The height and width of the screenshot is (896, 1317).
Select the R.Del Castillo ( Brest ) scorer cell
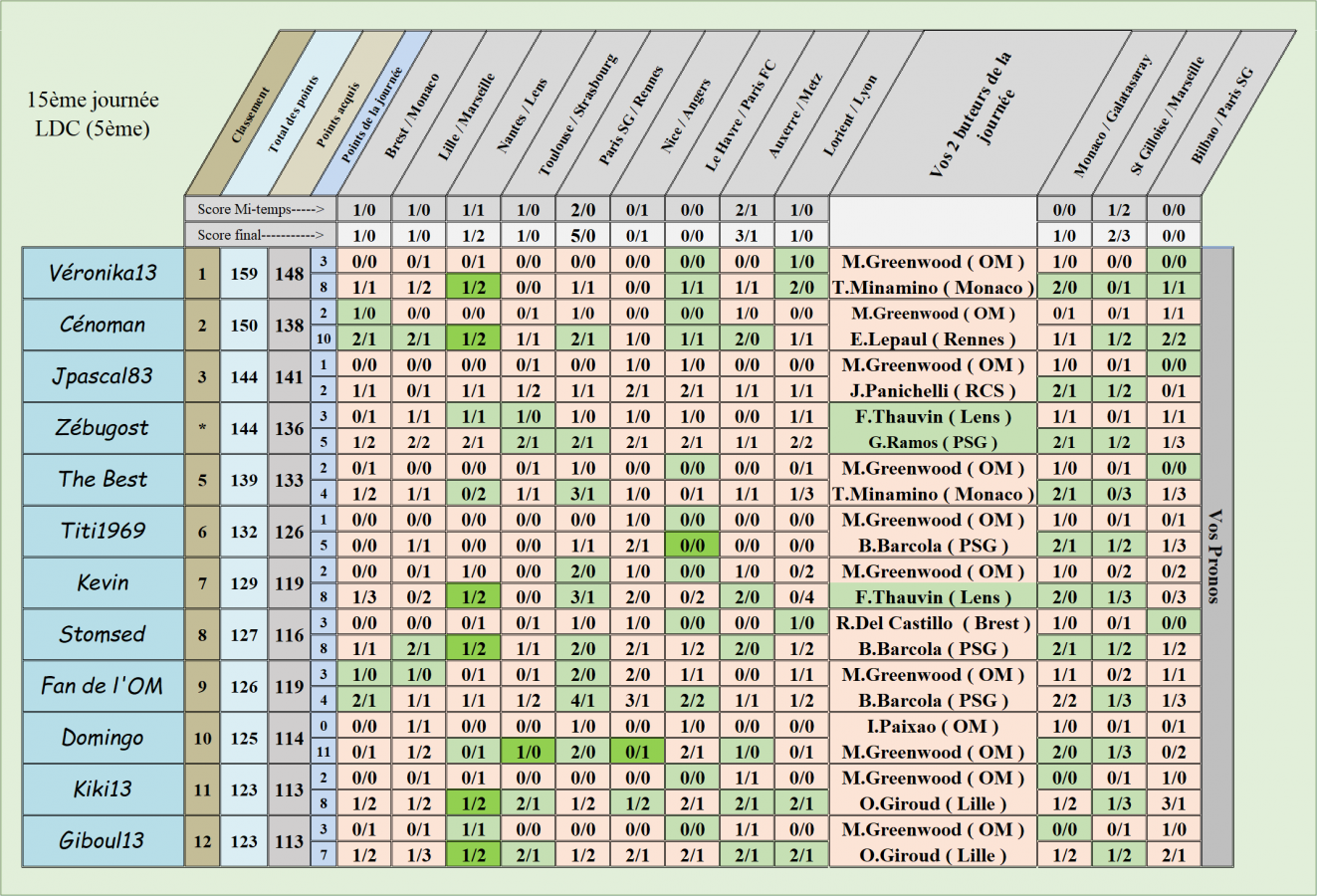pos(933,623)
